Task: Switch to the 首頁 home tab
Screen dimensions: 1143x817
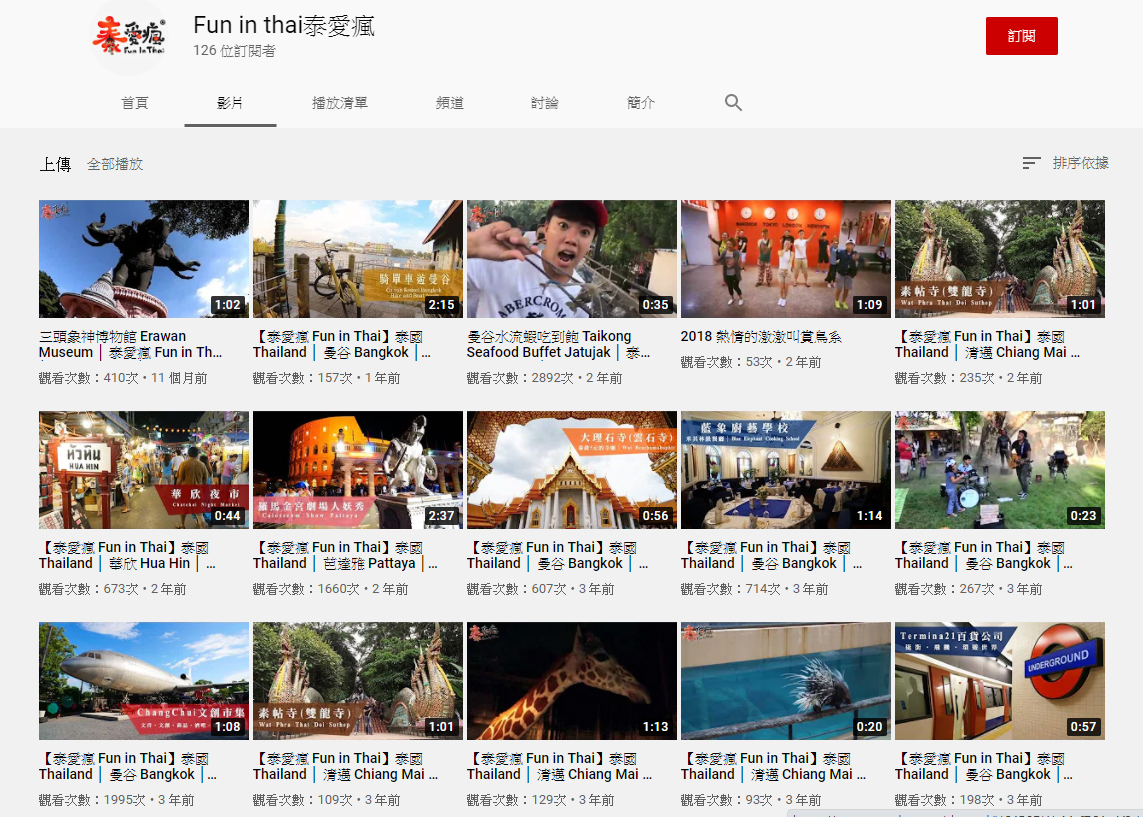Action: pos(135,103)
